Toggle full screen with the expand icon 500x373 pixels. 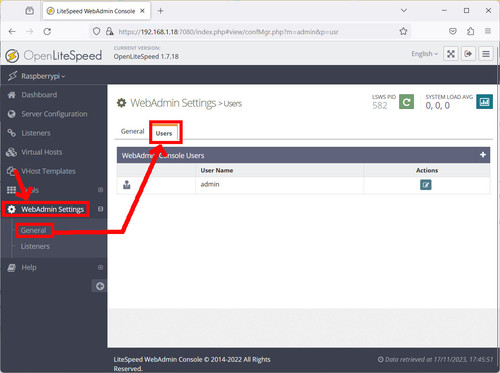pyautogui.click(x=451, y=54)
